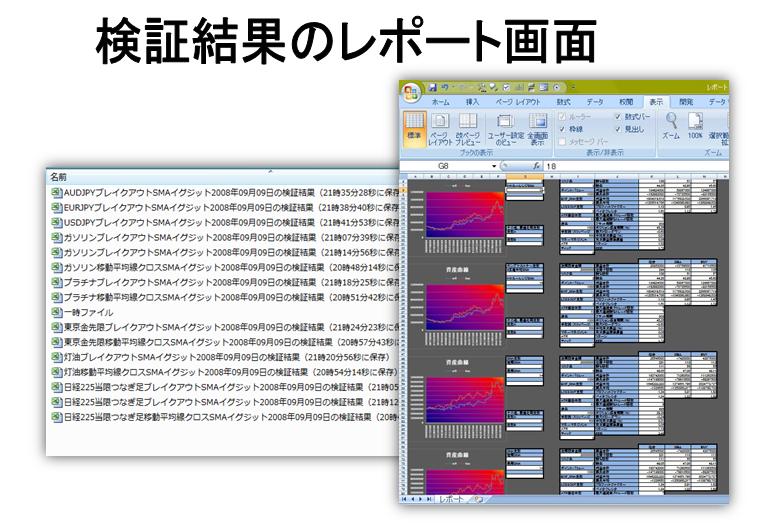Click the Save icon in quick access toolbar
The image size is (771, 531).
(434, 87)
